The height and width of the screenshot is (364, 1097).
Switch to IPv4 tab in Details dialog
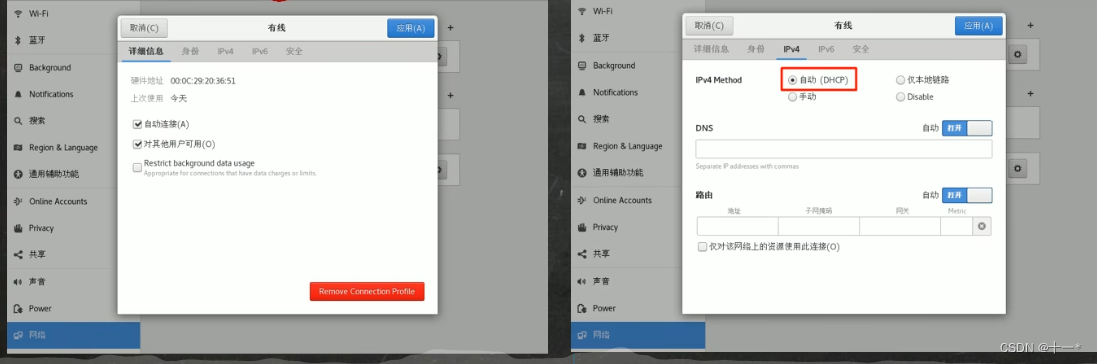click(x=225, y=51)
